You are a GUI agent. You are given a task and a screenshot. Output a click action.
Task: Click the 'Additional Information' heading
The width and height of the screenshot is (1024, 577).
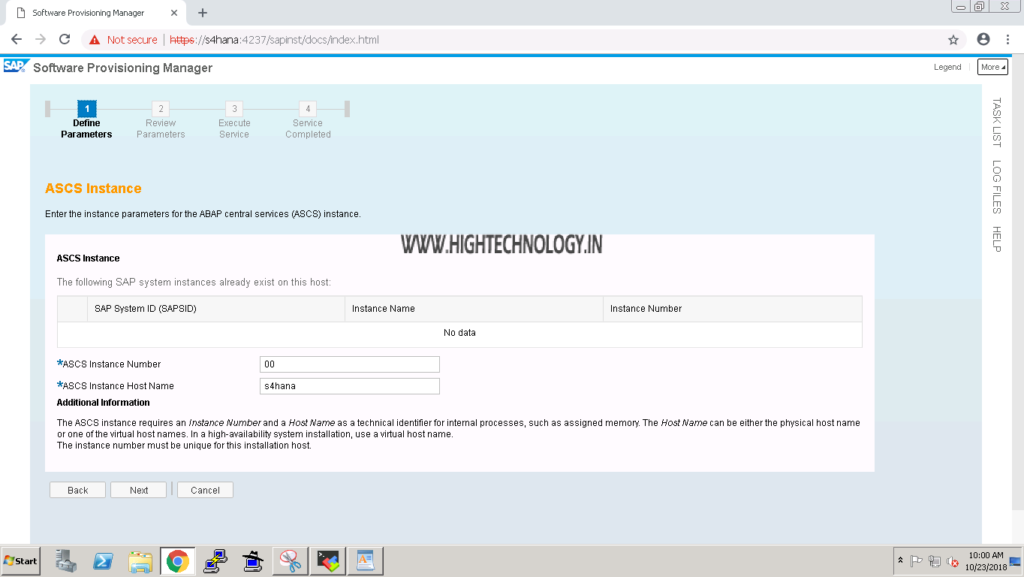pos(103,403)
